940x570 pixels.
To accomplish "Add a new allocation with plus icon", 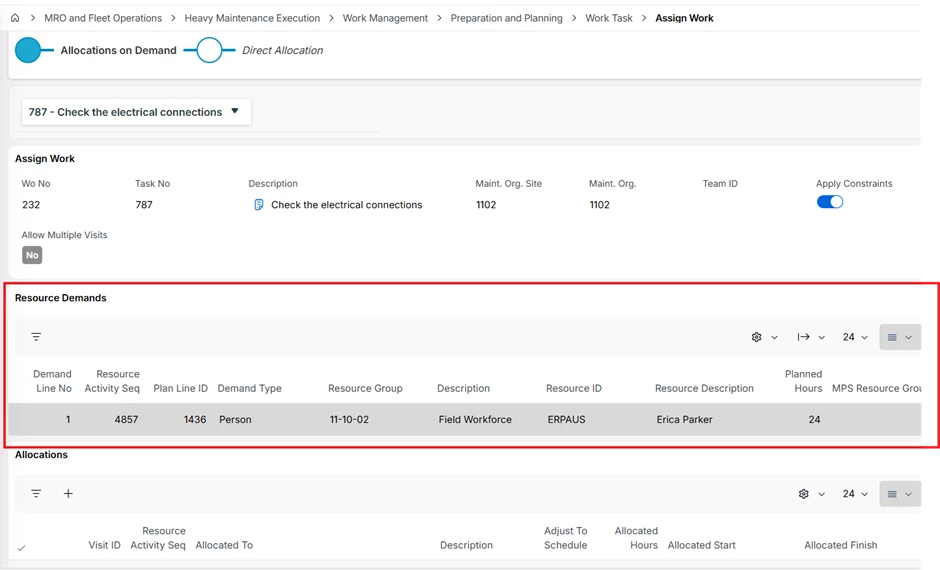I will pos(68,494).
